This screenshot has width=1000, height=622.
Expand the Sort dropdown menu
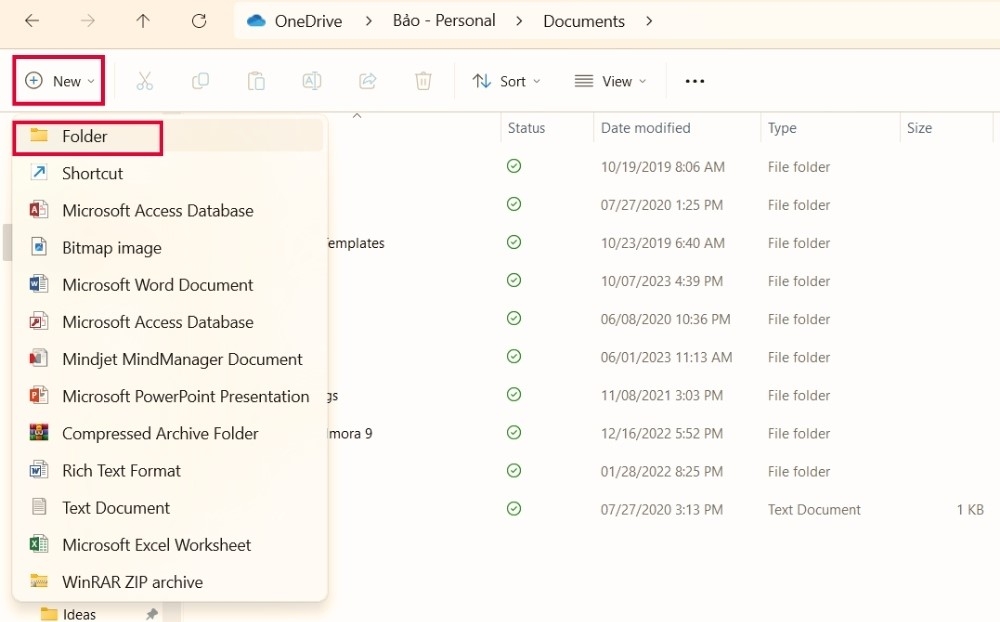[506, 81]
